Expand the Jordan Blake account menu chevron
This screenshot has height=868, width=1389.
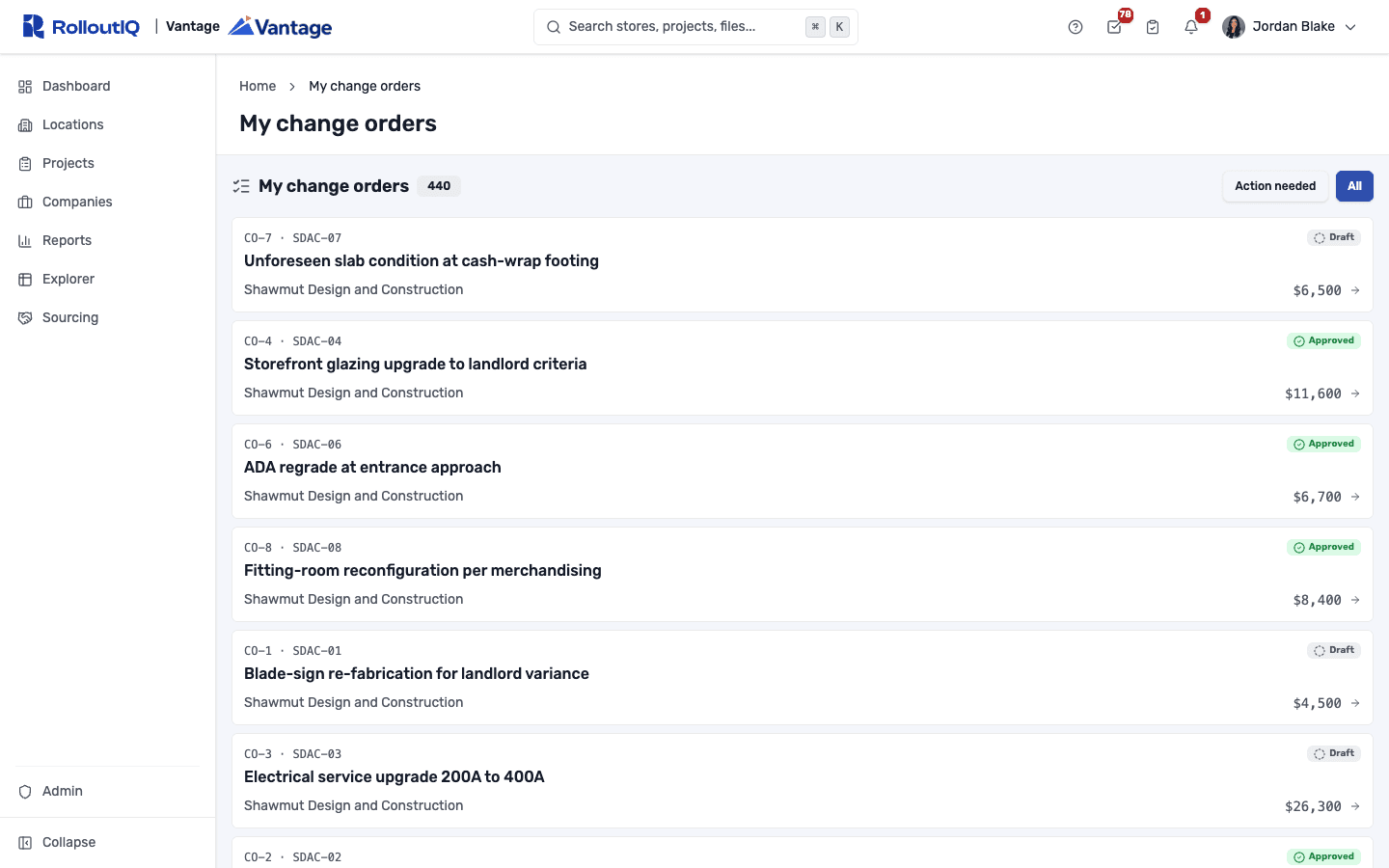(x=1350, y=27)
